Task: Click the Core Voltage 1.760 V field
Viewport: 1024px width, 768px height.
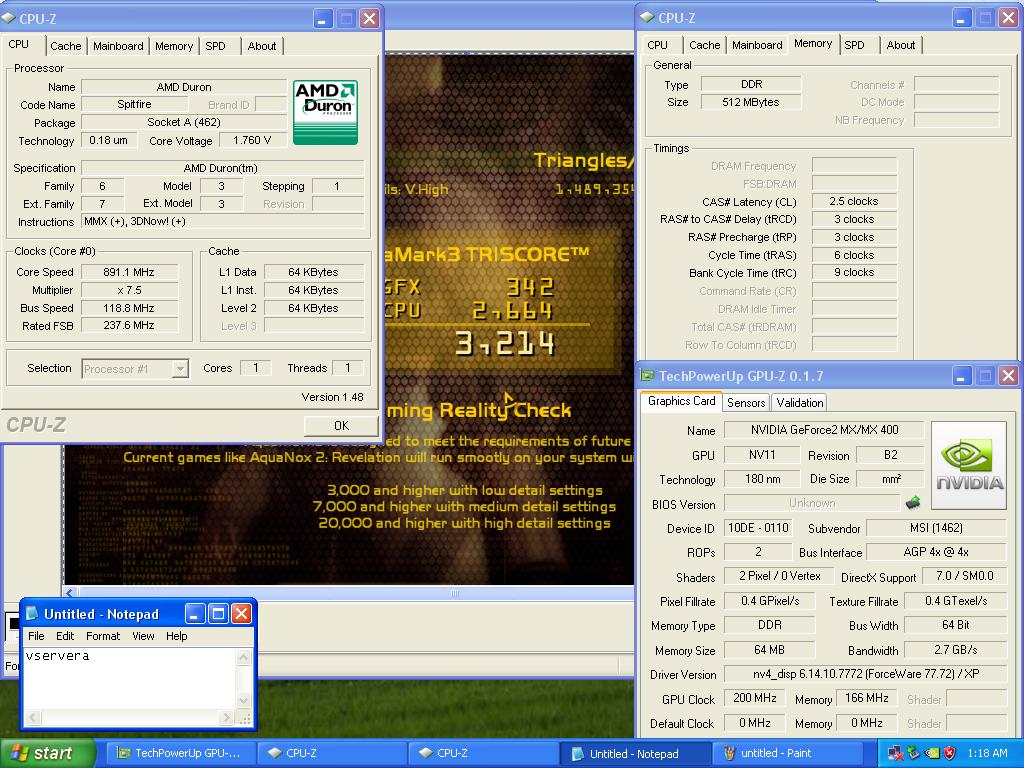Action: click(x=252, y=140)
